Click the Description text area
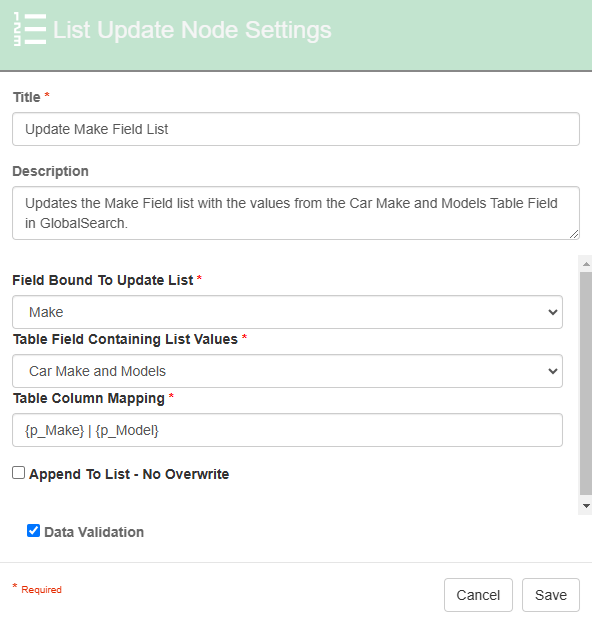 tap(296, 213)
